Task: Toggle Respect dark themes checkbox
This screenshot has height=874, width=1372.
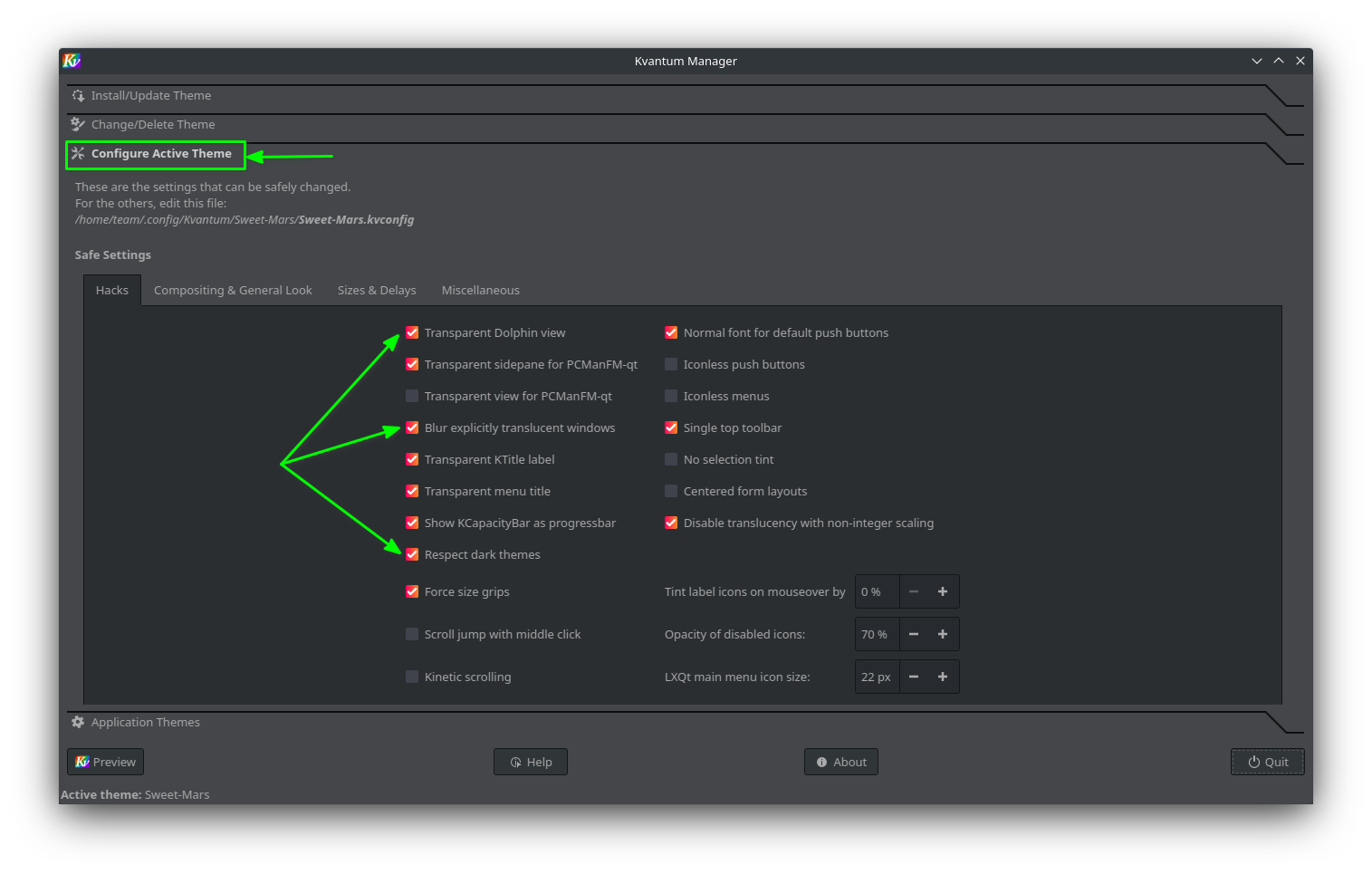Action: (412, 554)
